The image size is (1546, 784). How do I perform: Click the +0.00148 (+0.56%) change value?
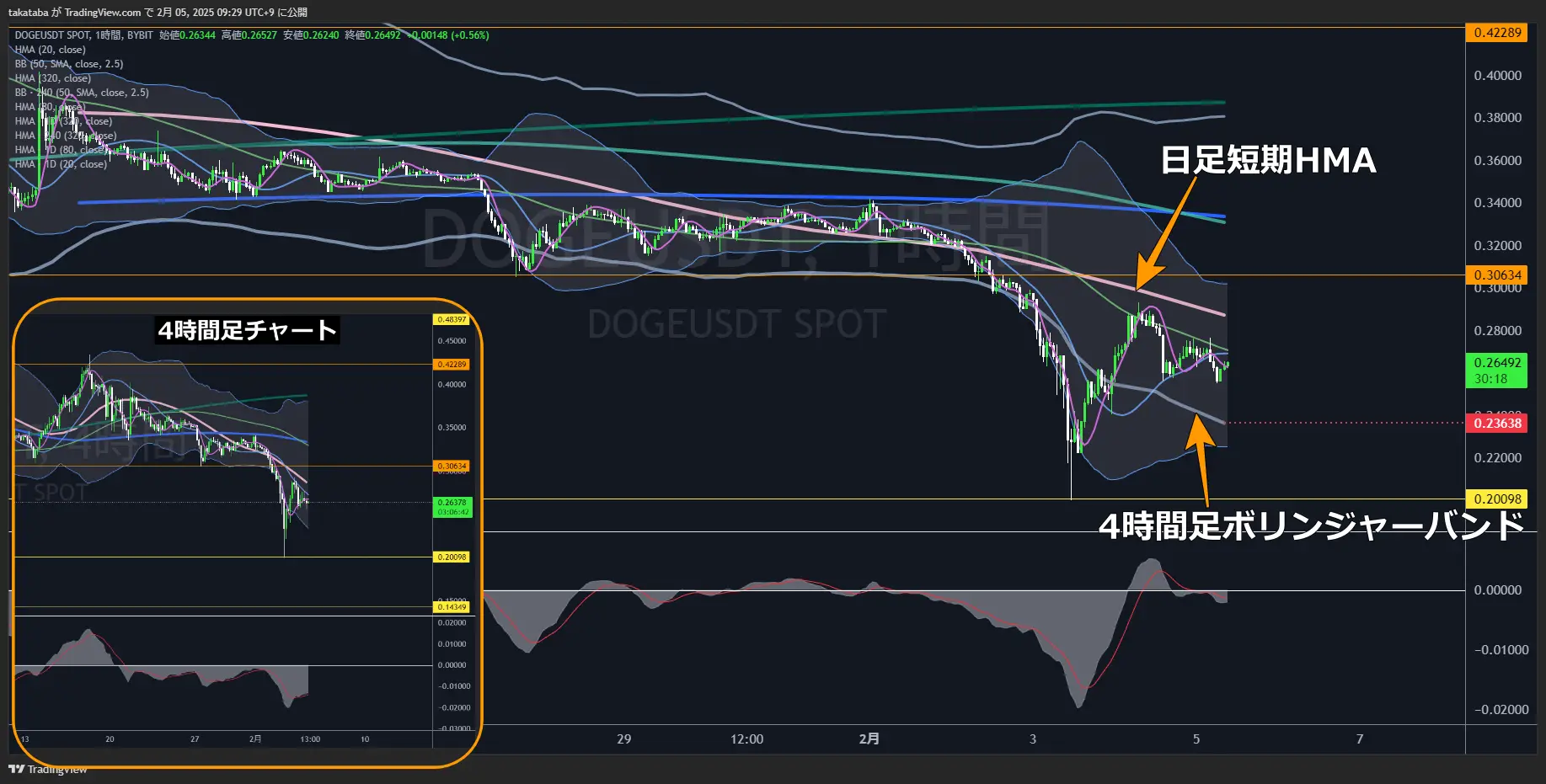(x=448, y=35)
